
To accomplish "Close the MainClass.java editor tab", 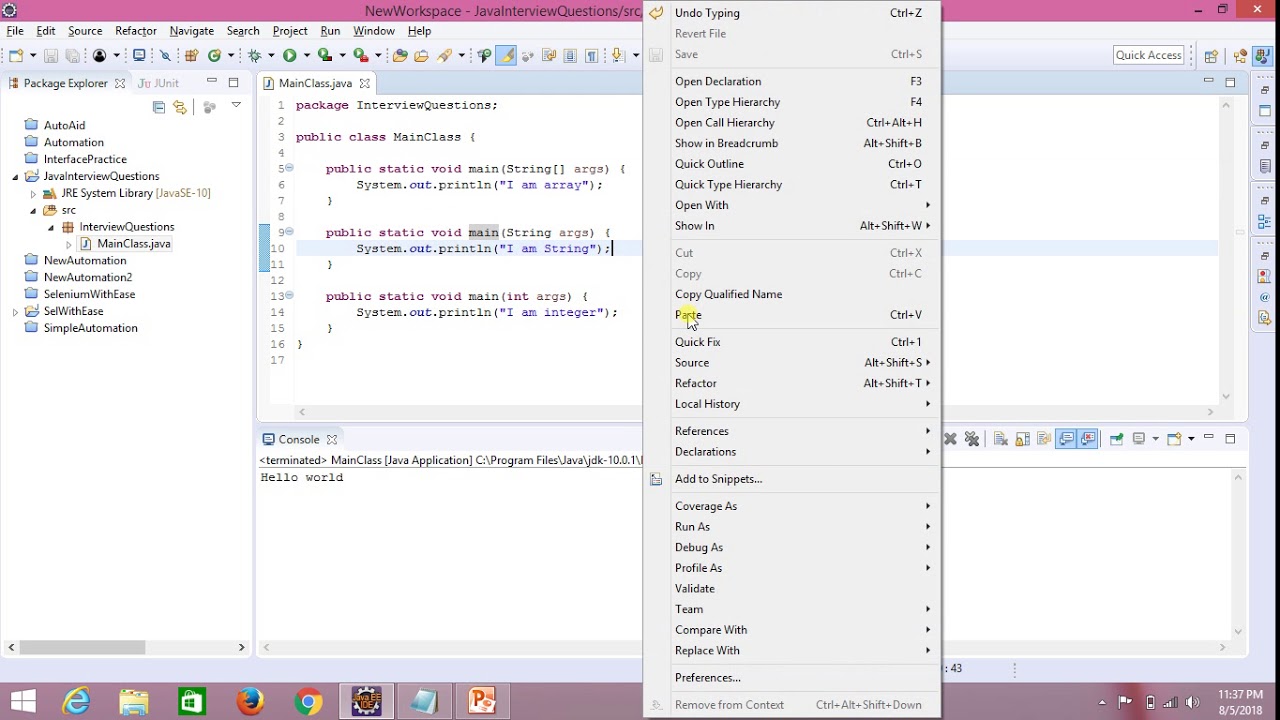I will [x=365, y=84].
